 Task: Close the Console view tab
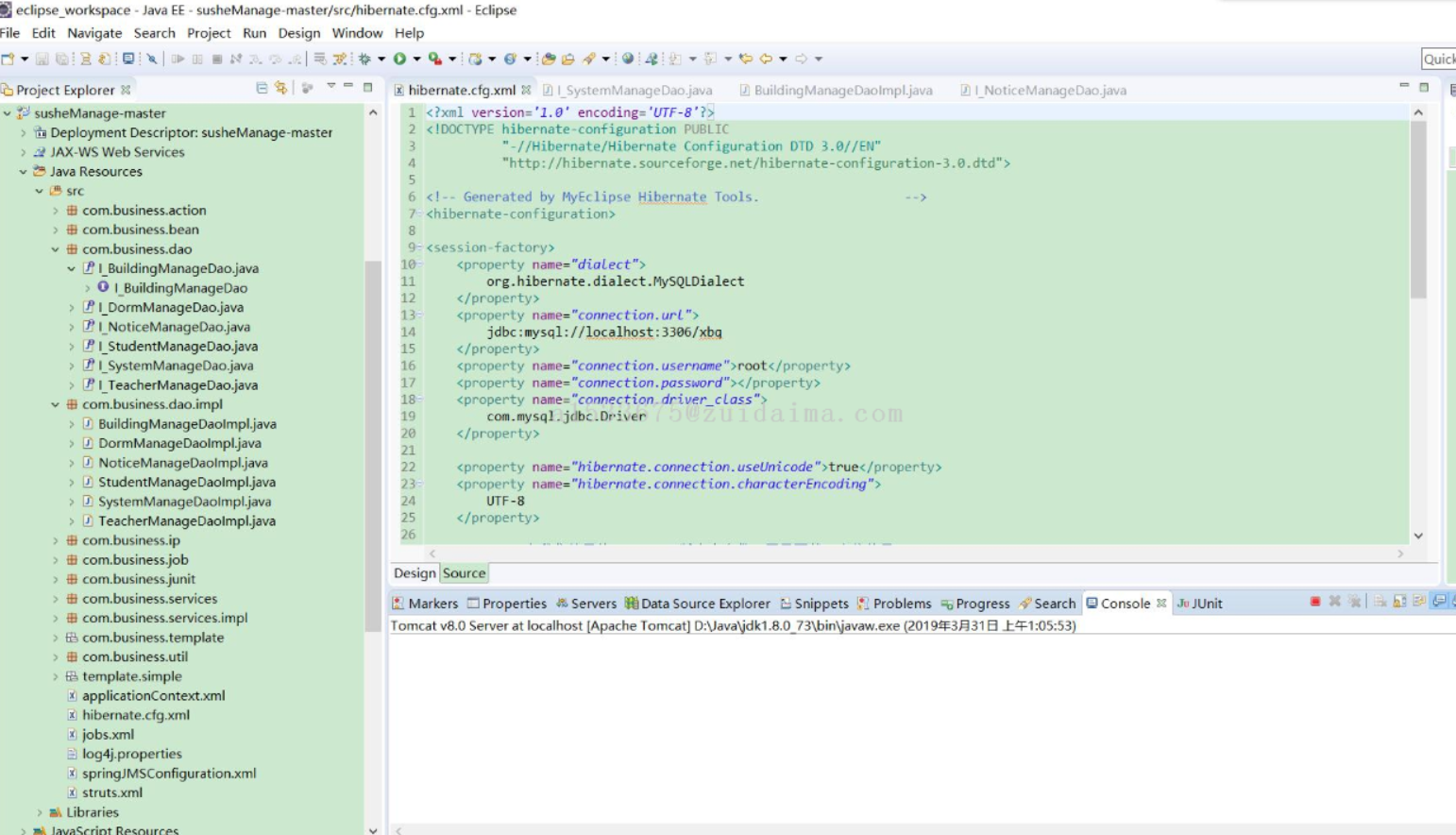tap(1161, 603)
